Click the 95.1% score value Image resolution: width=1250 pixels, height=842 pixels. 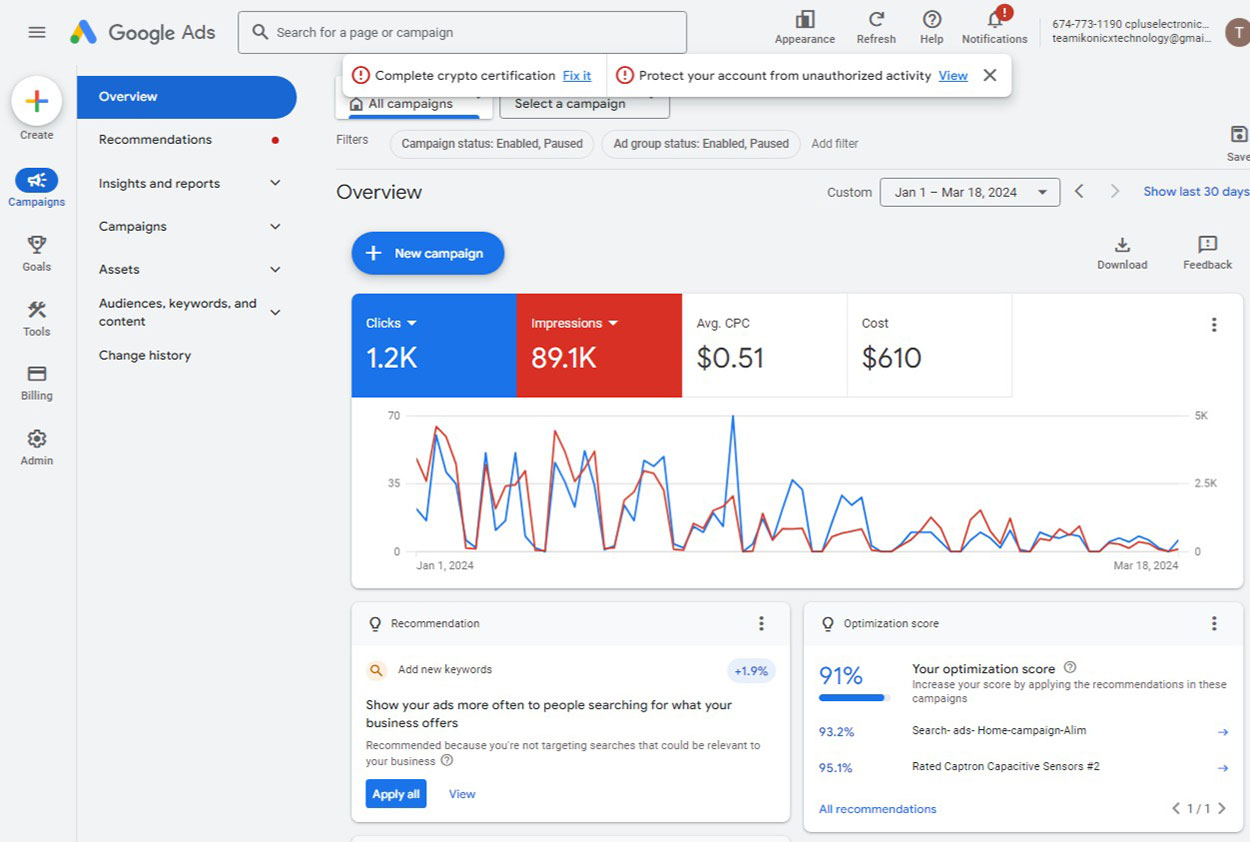coord(836,768)
